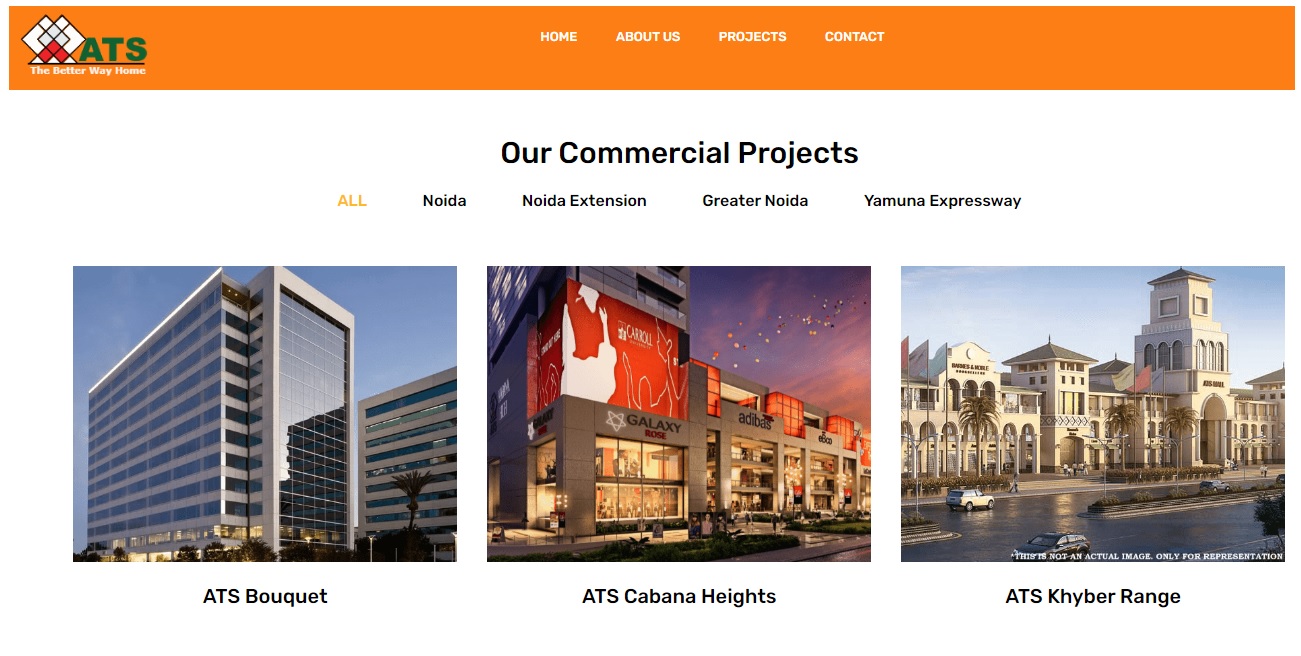Click the Galaxy Rose sign in Cabana image
Screen dimensions: 1301x656
point(645,425)
